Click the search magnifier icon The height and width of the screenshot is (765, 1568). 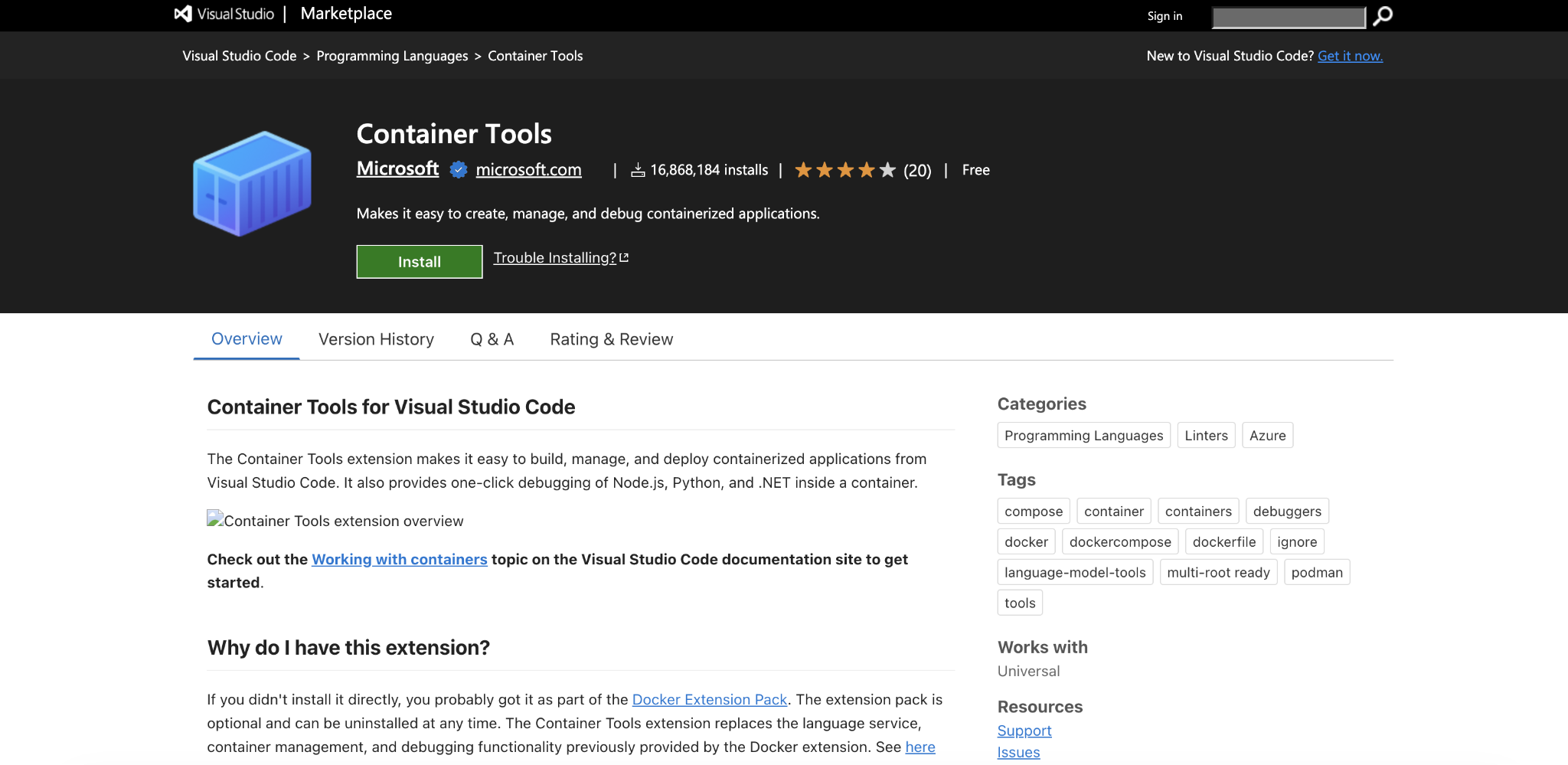(x=1383, y=16)
